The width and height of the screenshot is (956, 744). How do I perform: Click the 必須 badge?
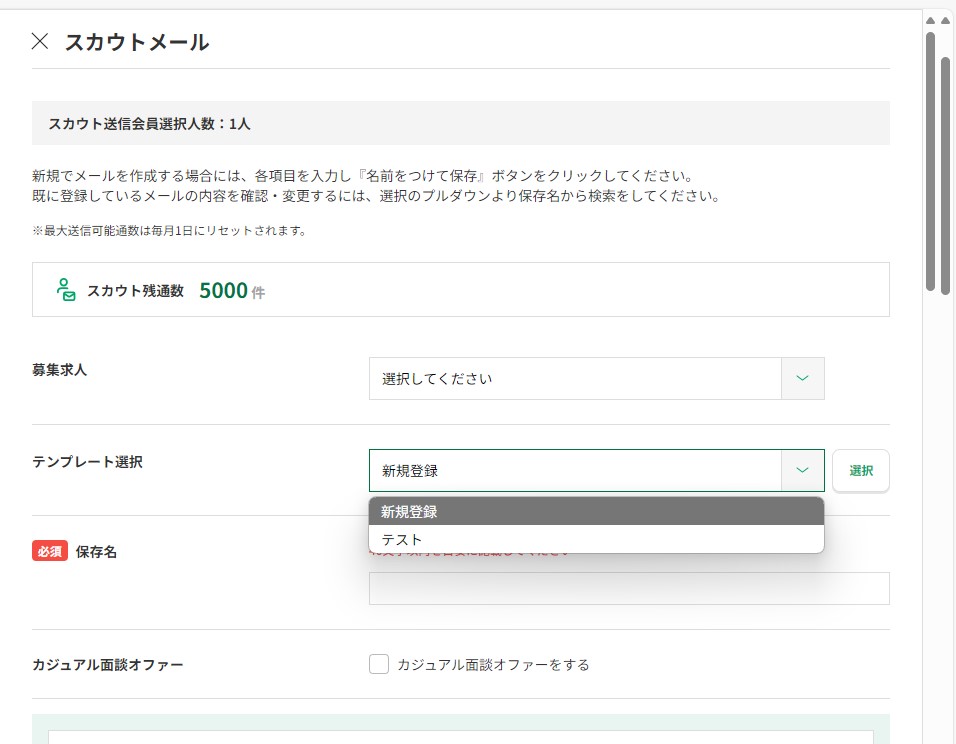pyautogui.click(x=50, y=551)
